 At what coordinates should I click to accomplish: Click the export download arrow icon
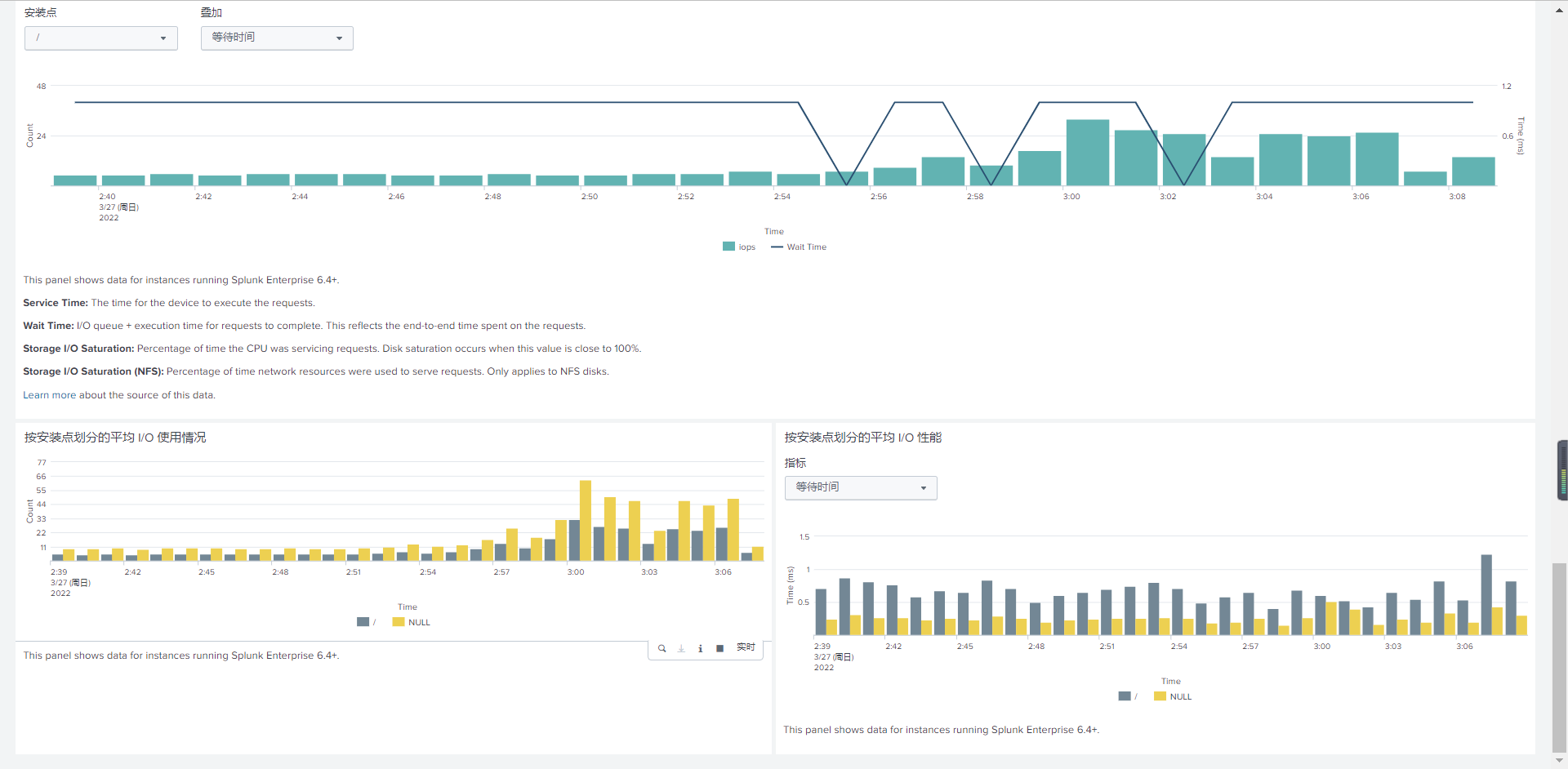pos(681,648)
